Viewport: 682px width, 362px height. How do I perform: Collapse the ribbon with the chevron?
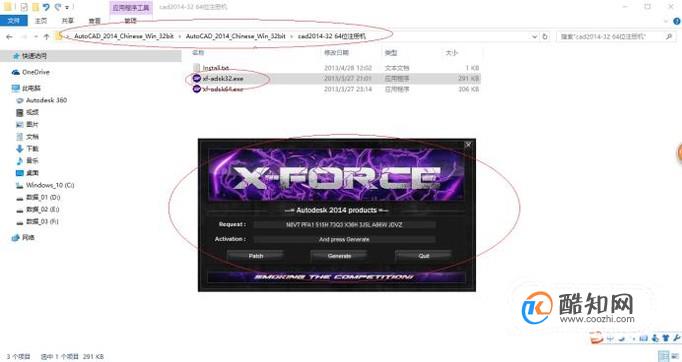[666, 21]
